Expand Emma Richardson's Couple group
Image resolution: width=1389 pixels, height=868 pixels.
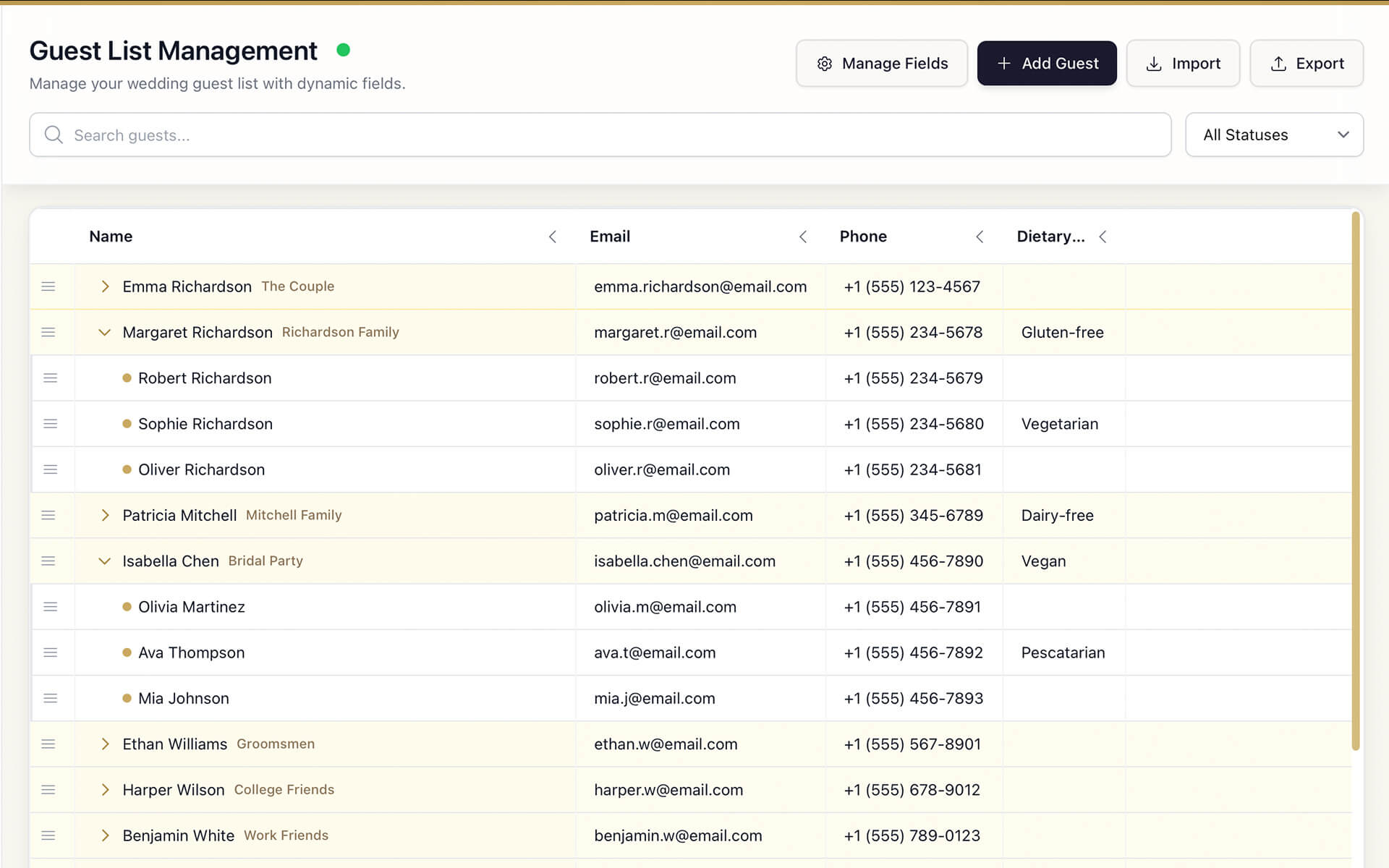[x=105, y=286]
